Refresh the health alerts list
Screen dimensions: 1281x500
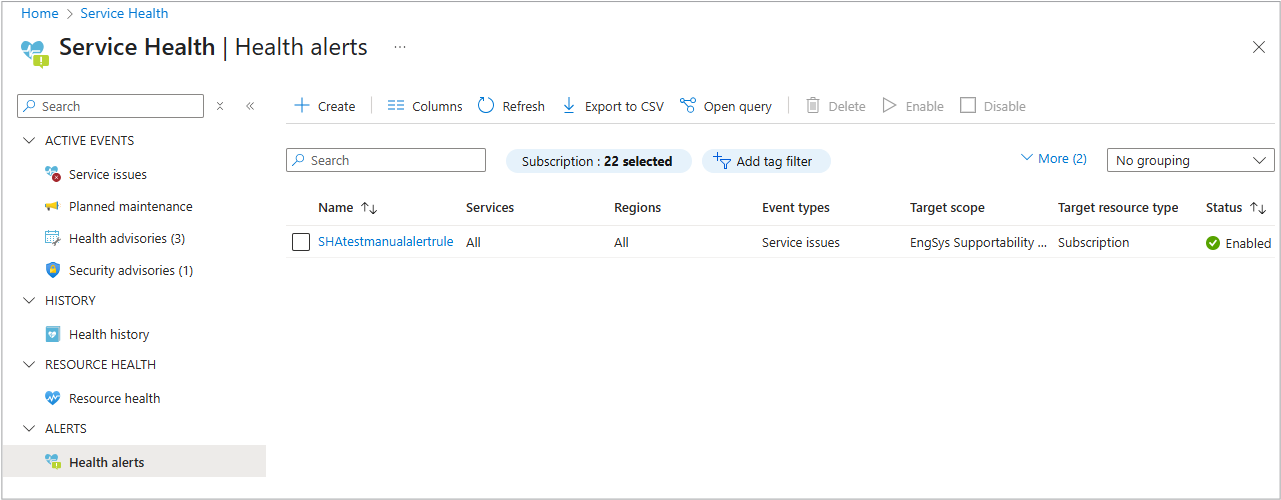tap(511, 106)
